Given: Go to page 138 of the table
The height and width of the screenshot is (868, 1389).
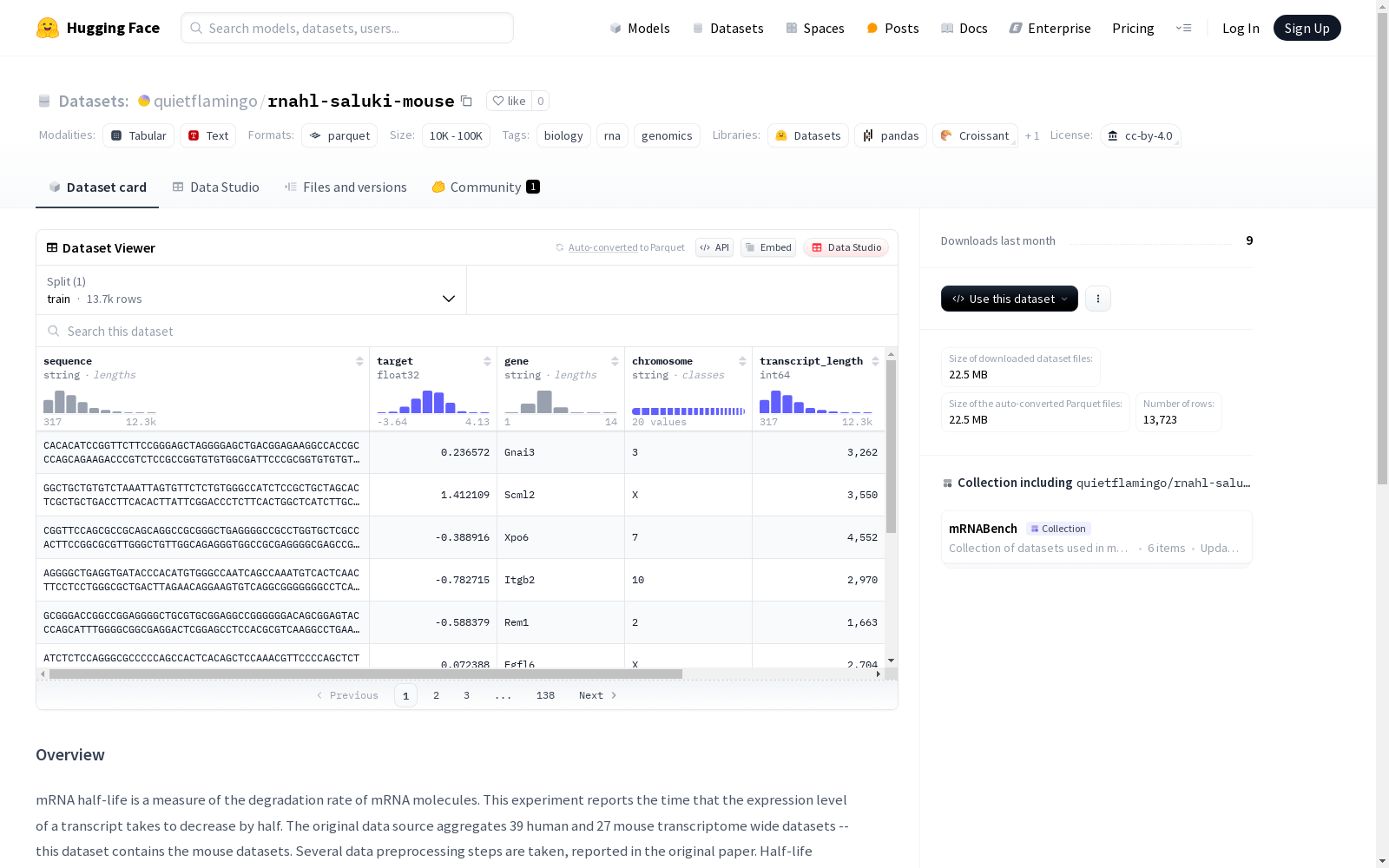Looking at the screenshot, I should (545, 695).
